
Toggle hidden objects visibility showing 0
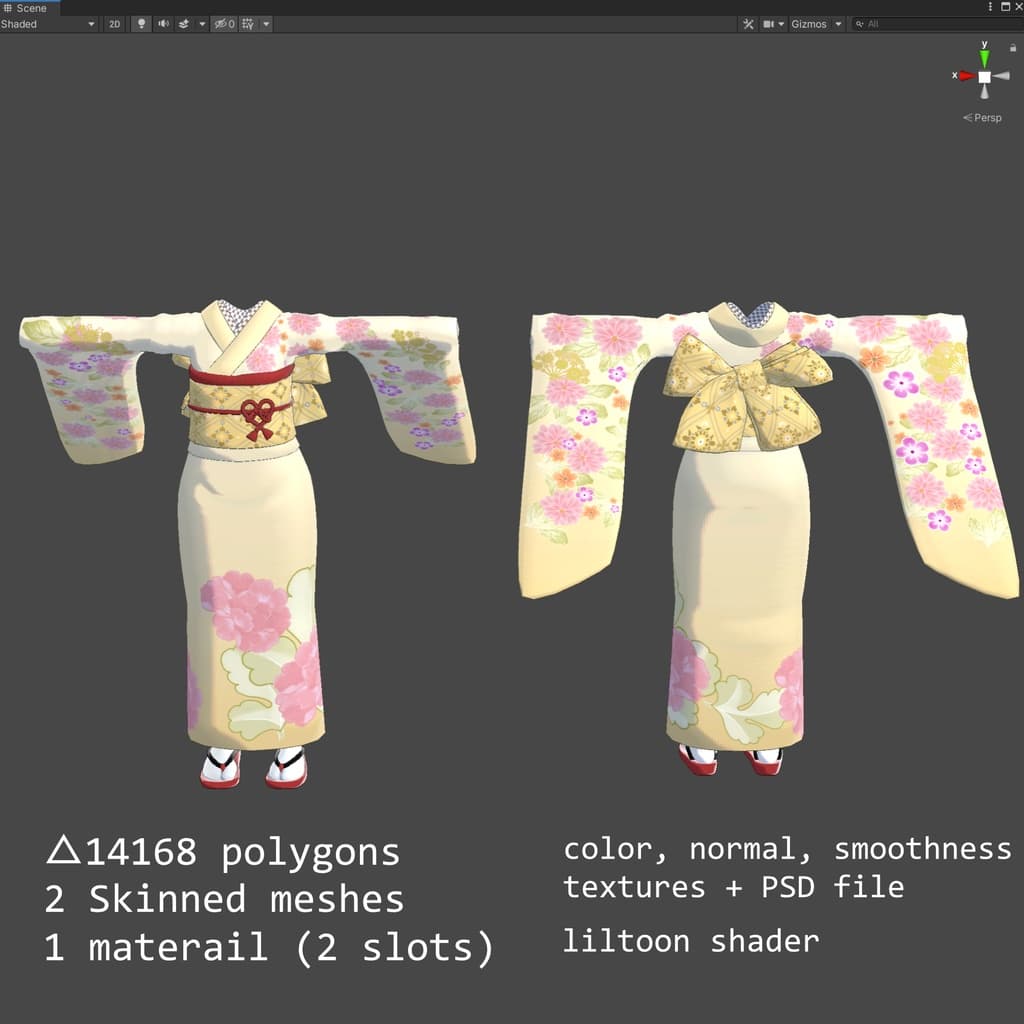point(224,24)
